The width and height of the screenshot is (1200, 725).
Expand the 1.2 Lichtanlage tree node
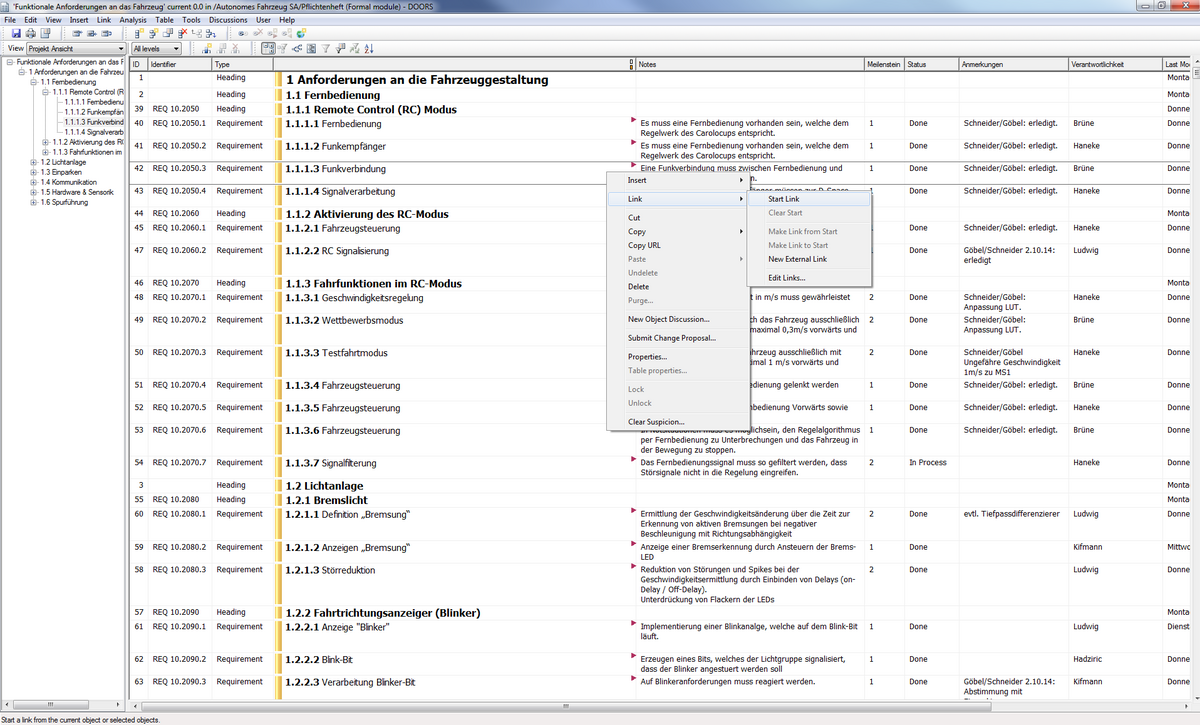click(x=34, y=162)
